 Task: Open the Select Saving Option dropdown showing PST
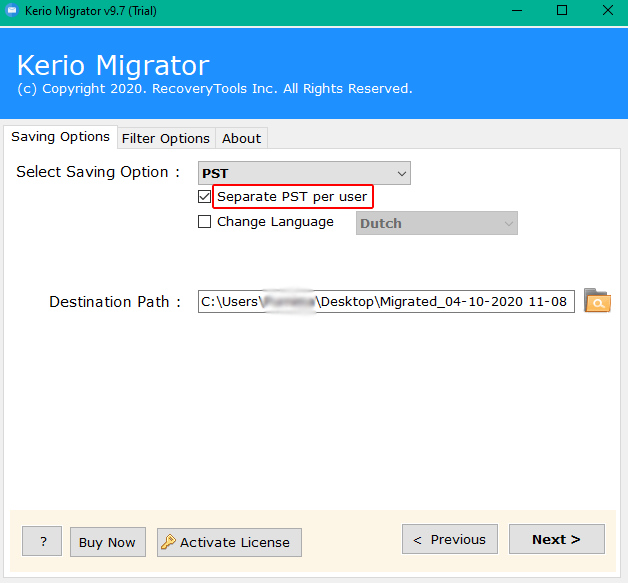304,173
